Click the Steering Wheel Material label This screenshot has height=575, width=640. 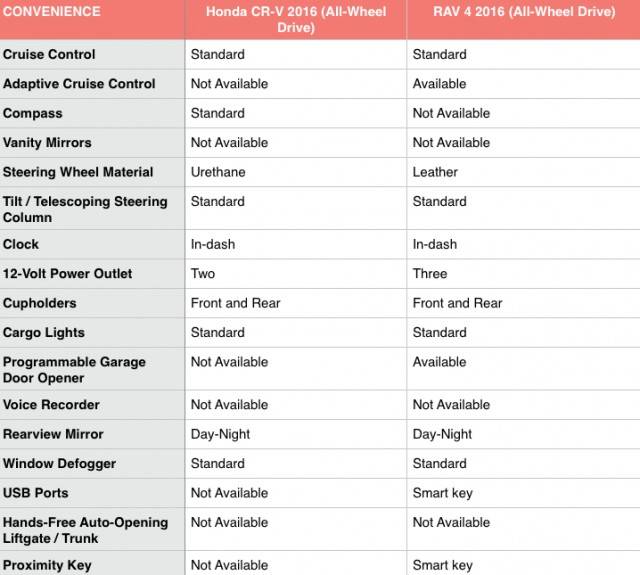(x=78, y=172)
